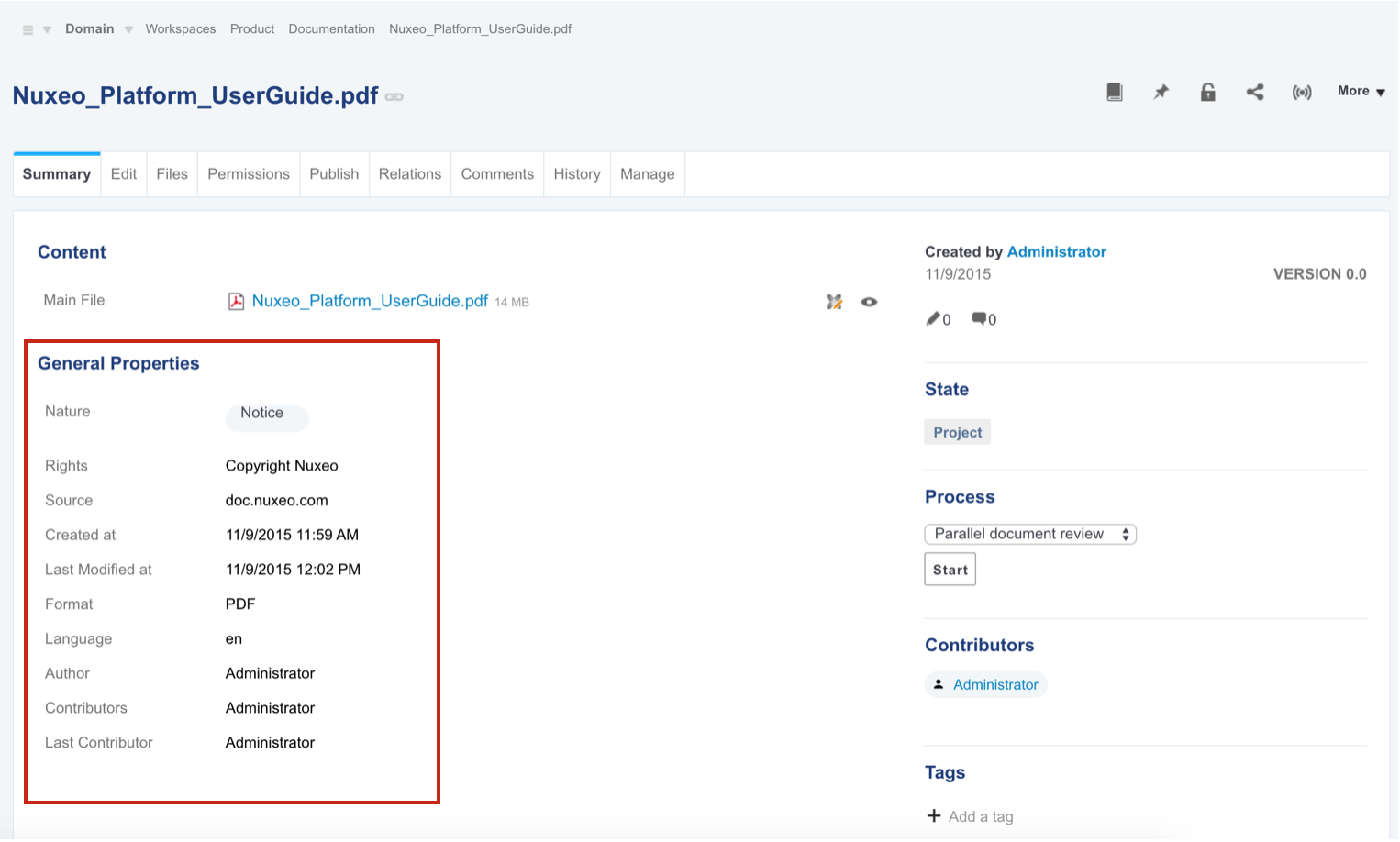Screen dimensions: 1400x842
Task: Select the Summary tab
Action: point(57,174)
